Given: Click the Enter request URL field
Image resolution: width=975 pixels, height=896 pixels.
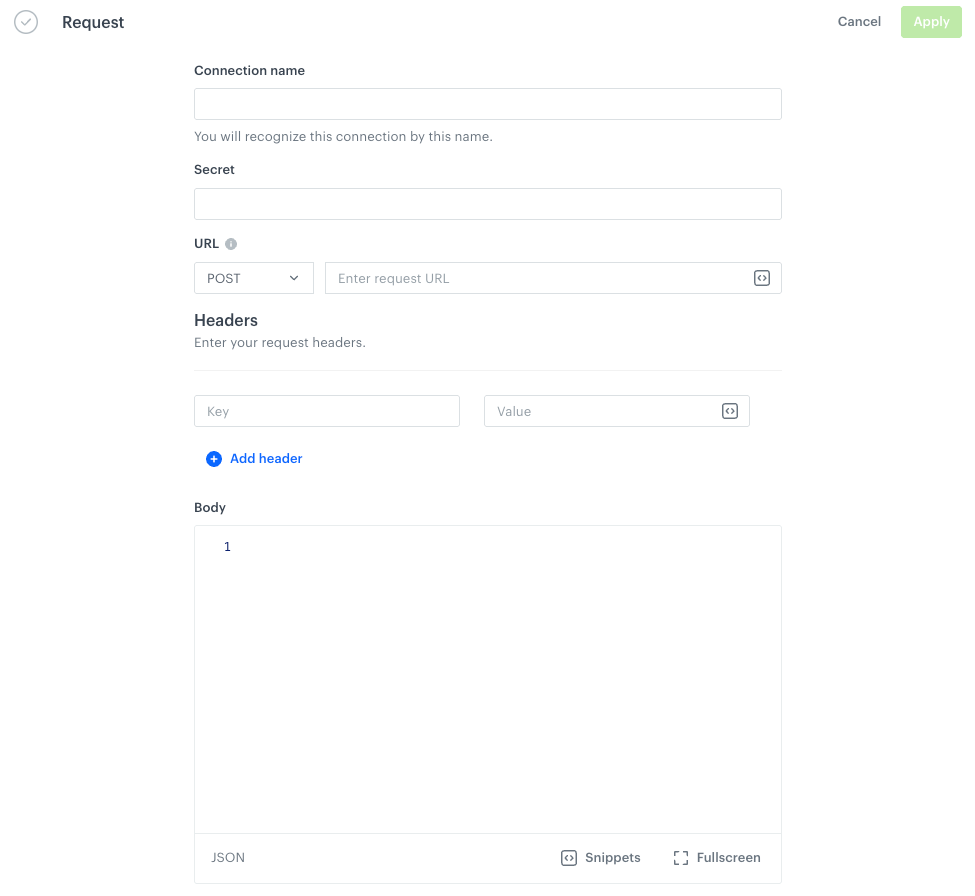Looking at the screenshot, I should pos(540,278).
